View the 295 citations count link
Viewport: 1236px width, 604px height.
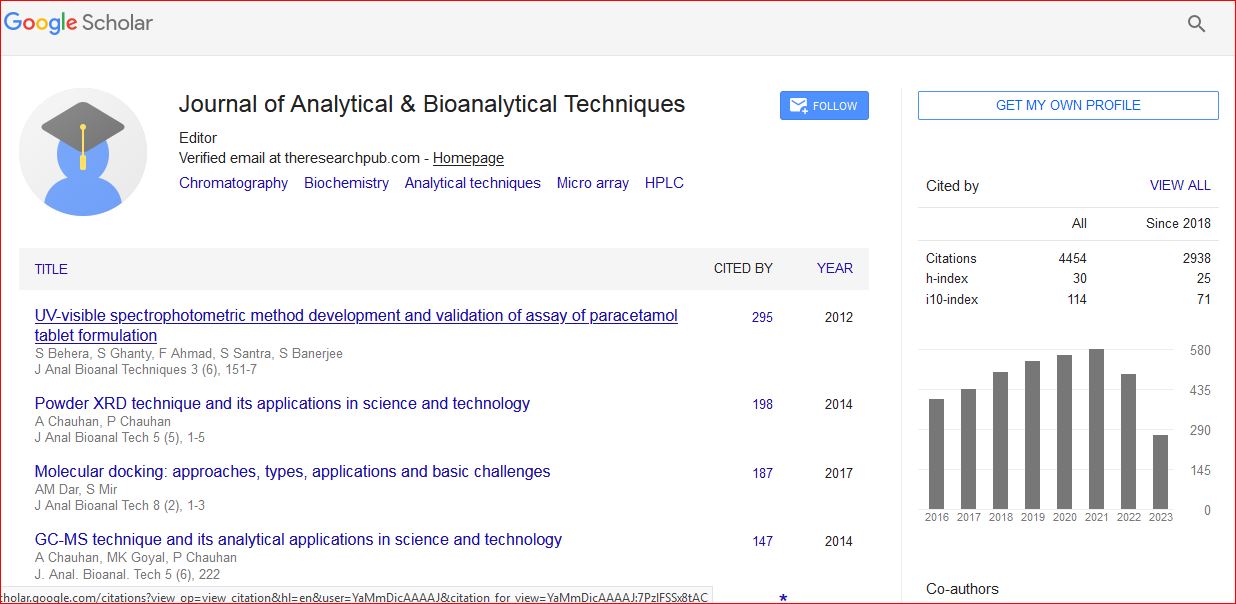[x=762, y=317]
